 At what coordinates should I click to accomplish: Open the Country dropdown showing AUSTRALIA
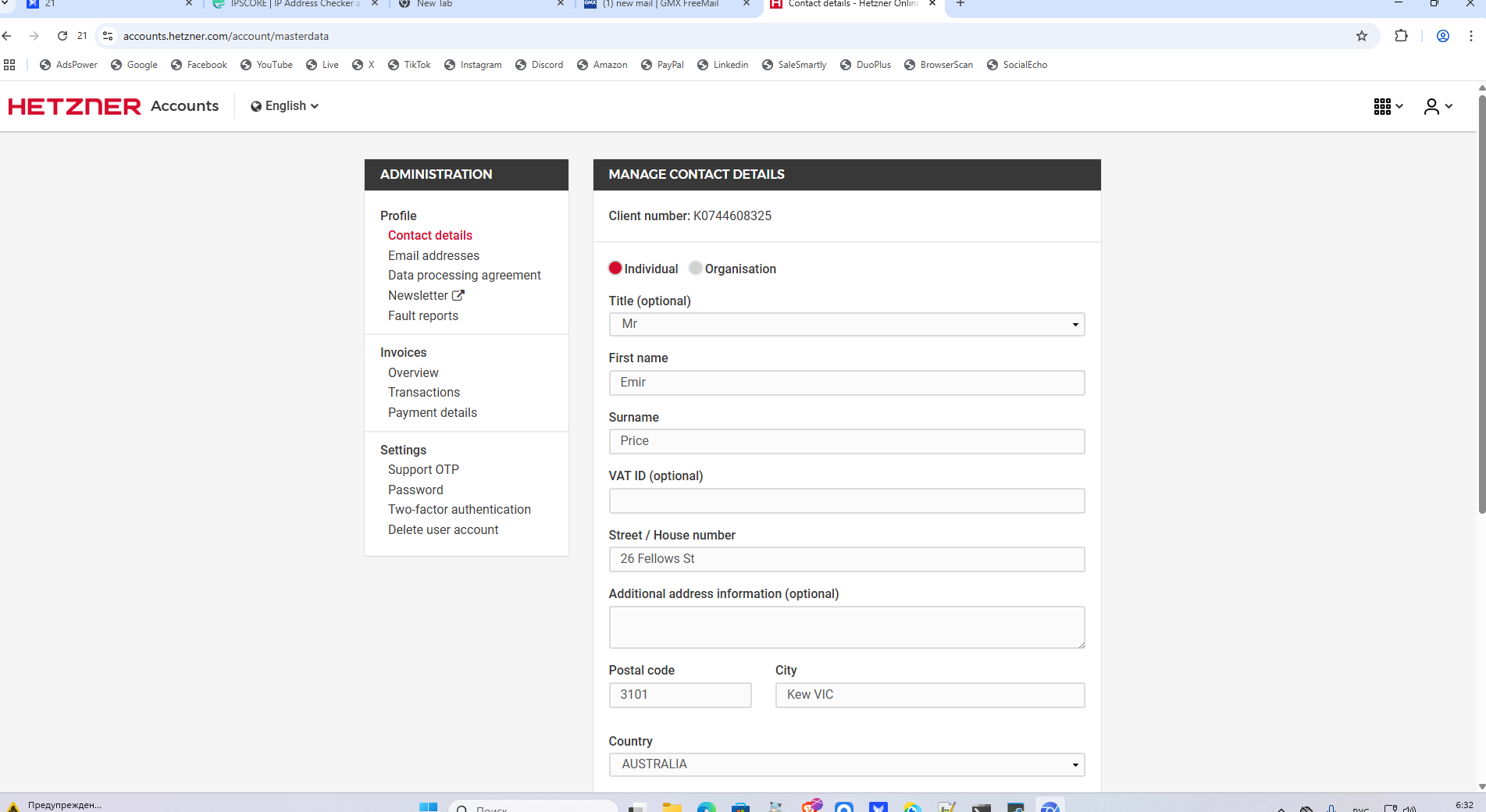tap(846, 764)
